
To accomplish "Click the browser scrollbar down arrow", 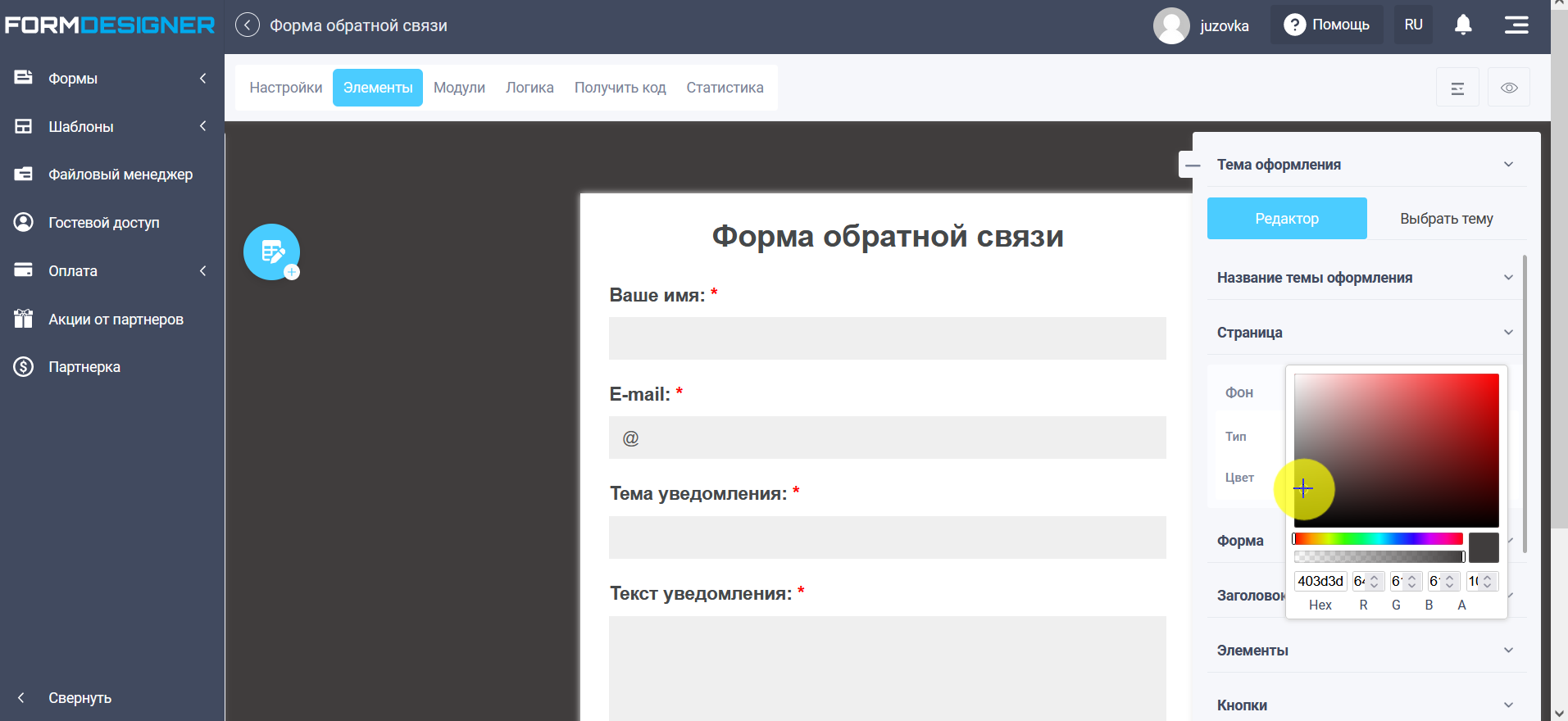I will [1559, 714].
